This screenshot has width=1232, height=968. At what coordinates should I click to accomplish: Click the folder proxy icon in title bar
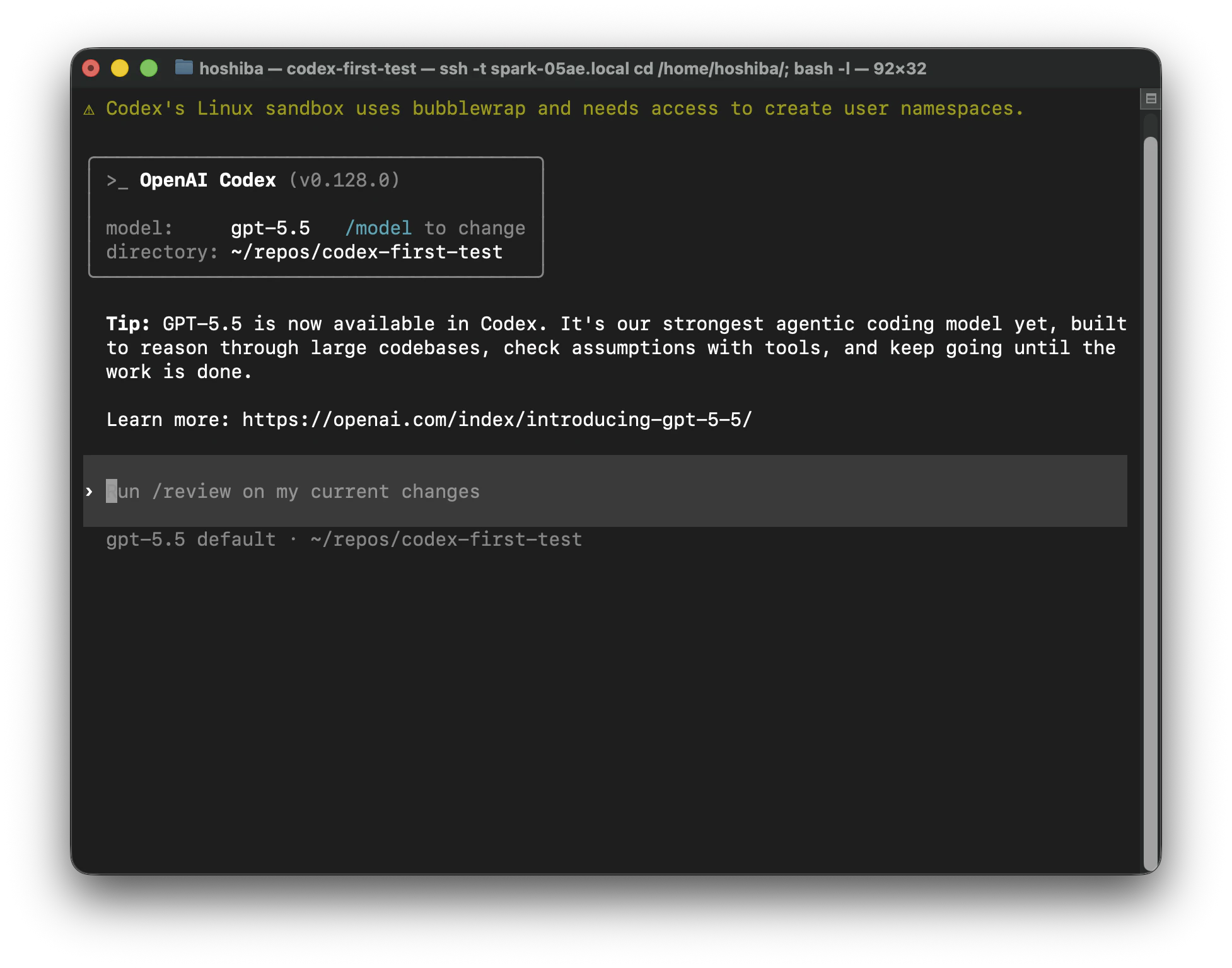pos(183,67)
